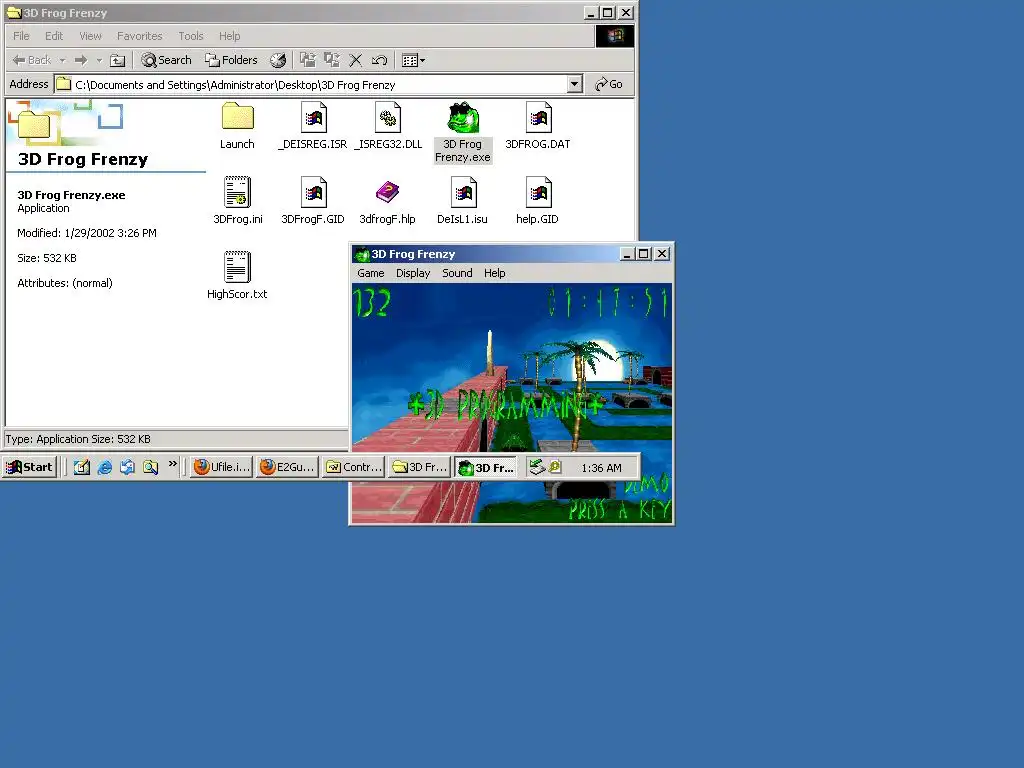Select the 3DFrogF.GID file icon

[313, 193]
